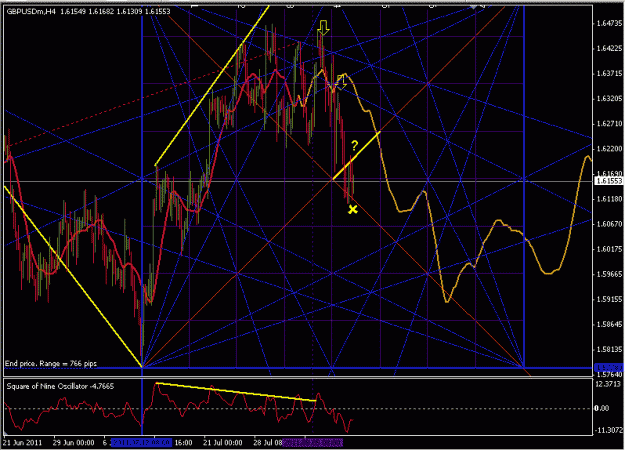Click the 28 Jul 08 date label
This screenshot has width=625, height=450.
(268, 443)
